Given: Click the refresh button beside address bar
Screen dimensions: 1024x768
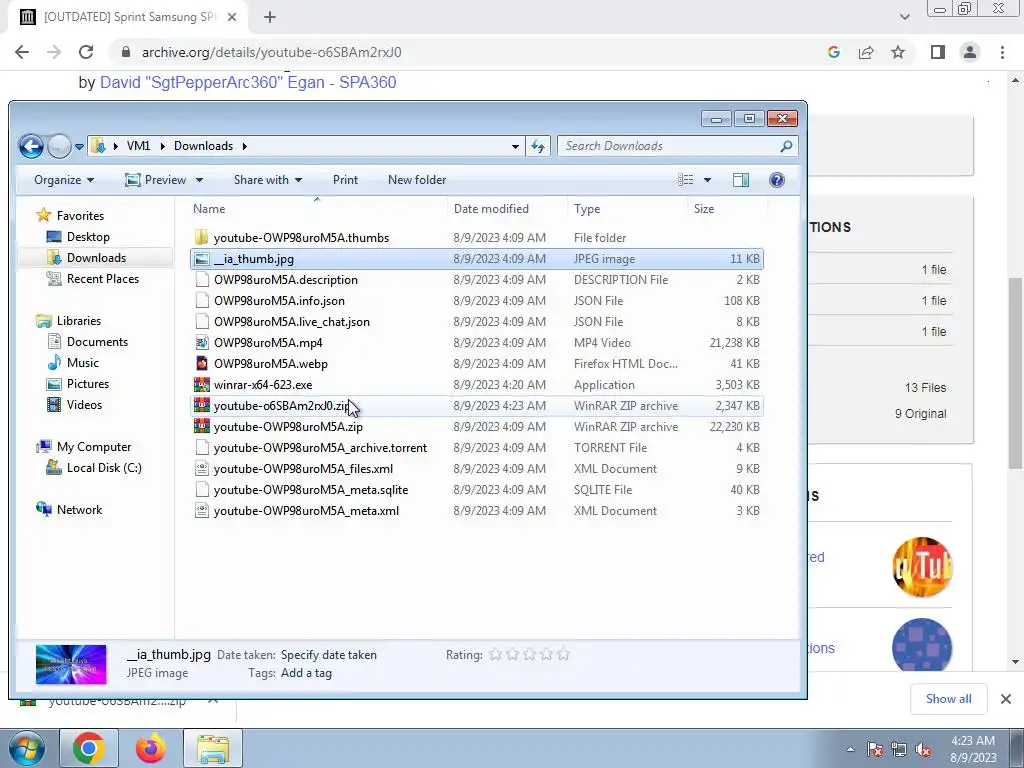Looking at the screenshot, I should coord(537,146).
